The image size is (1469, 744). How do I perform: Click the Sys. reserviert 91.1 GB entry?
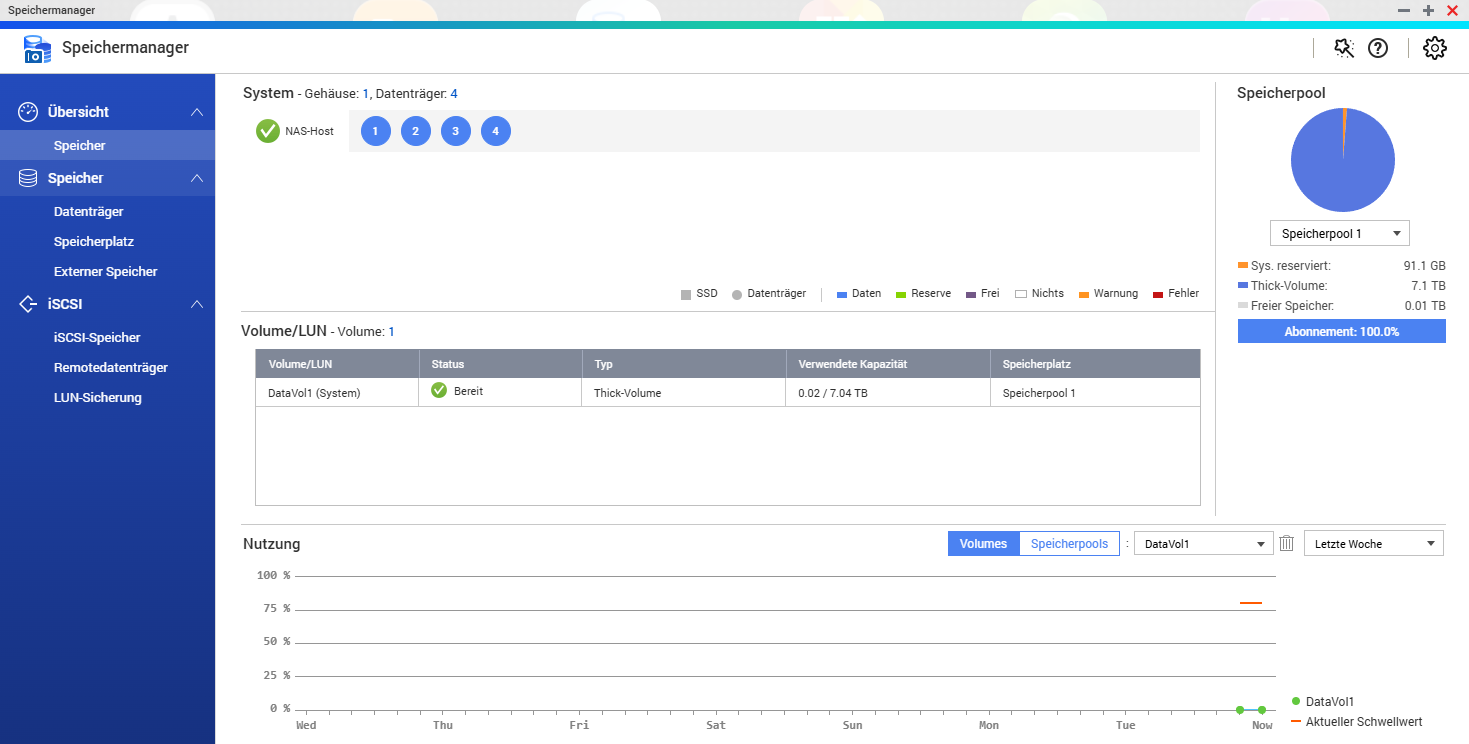(1342, 266)
